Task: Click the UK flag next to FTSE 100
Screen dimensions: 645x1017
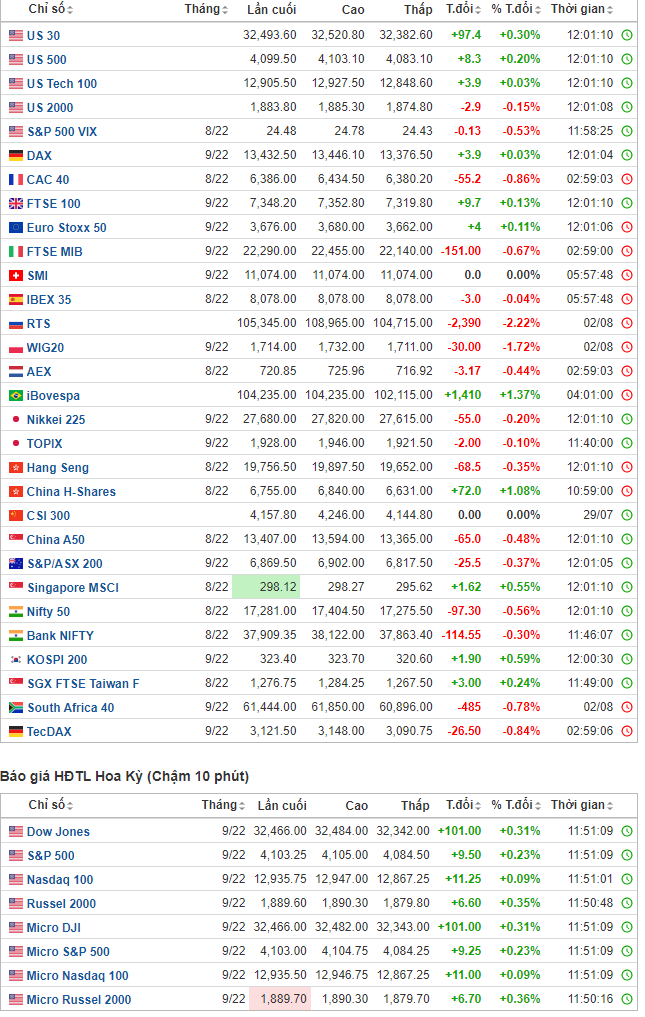Action: pyautogui.click(x=16, y=204)
